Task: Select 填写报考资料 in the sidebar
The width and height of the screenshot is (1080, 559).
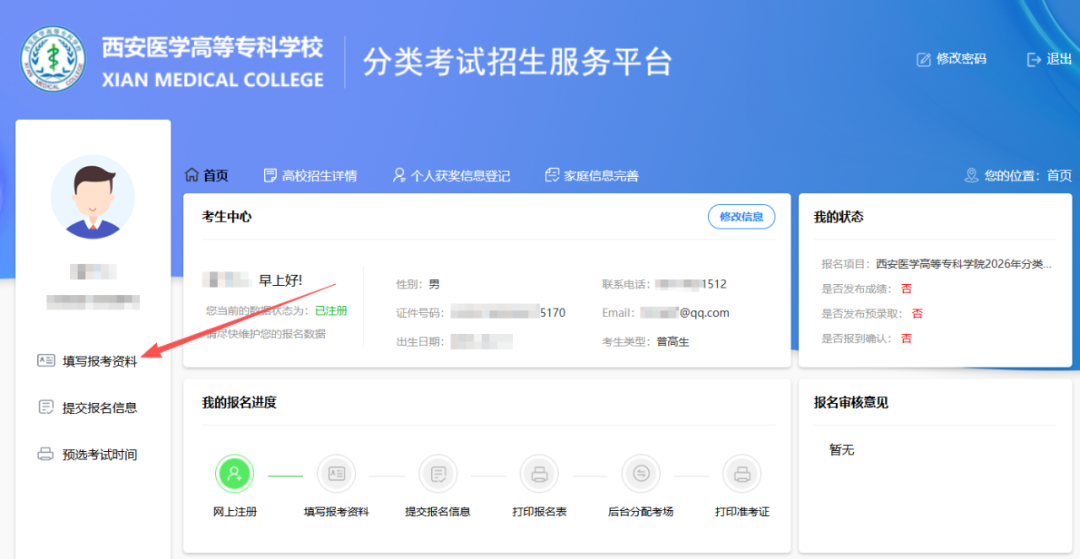Action: tap(87, 362)
